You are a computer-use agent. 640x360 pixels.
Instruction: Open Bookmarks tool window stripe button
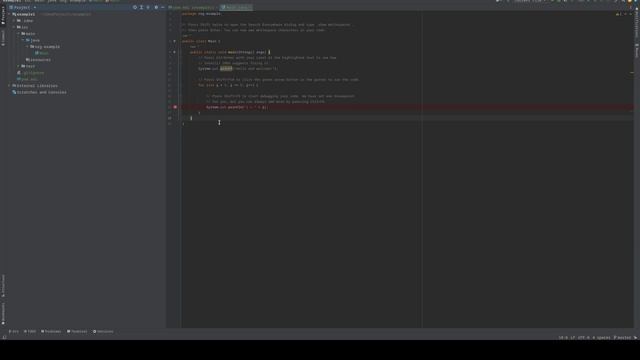(3, 313)
